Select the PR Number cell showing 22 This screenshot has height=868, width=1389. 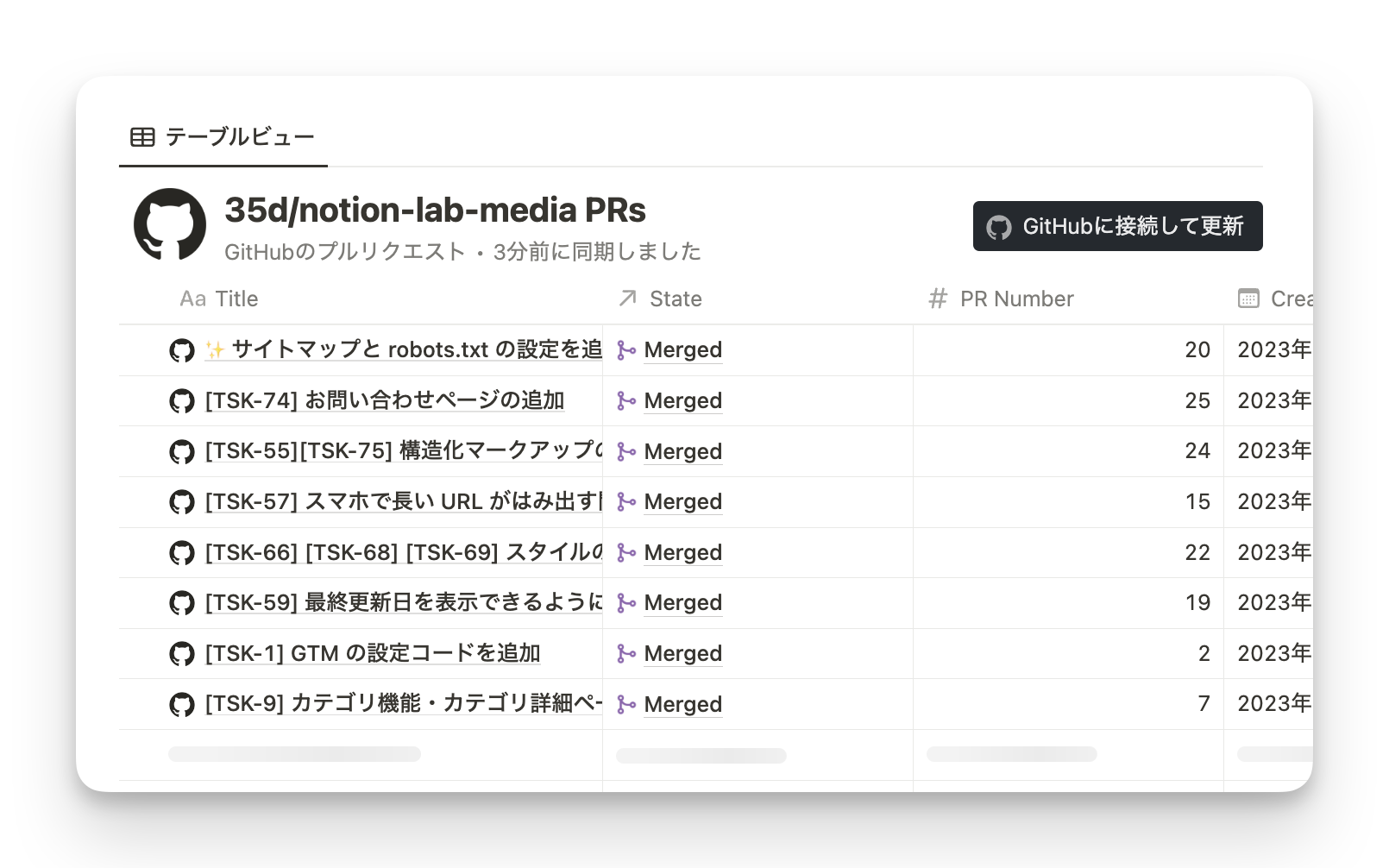1068,553
